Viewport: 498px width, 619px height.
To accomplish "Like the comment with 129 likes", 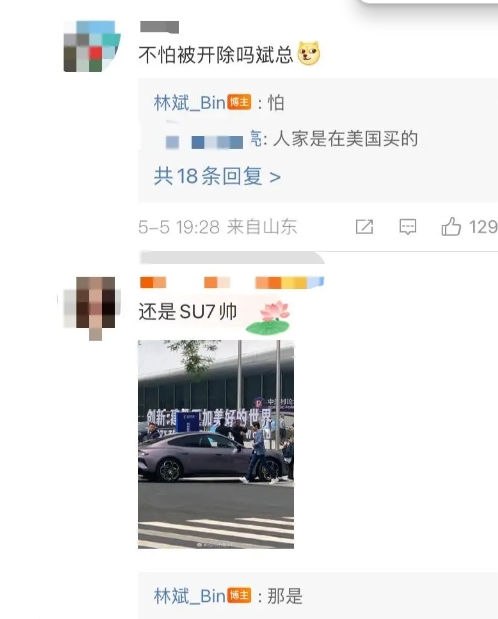I will (x=451, y=227).
